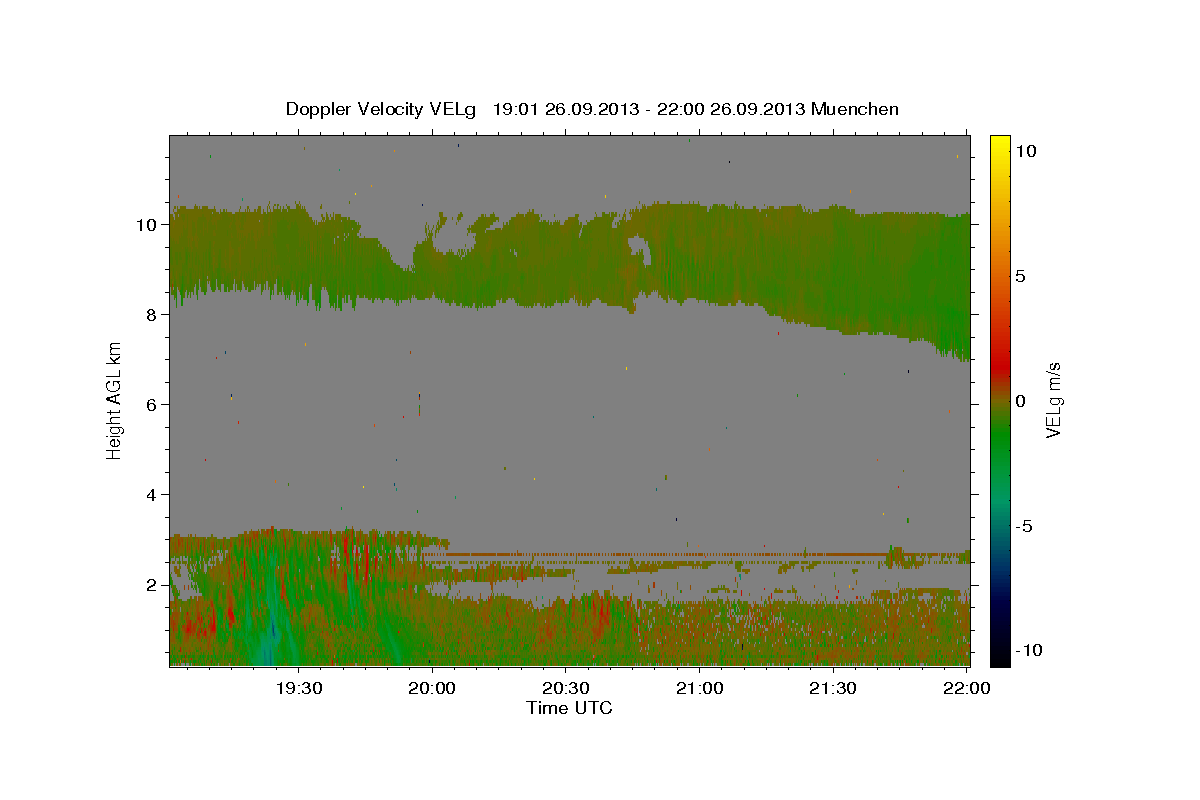Select the 19:30 time tick label
The height and width of the screenshot is (800, 1200).
point(298,688)
